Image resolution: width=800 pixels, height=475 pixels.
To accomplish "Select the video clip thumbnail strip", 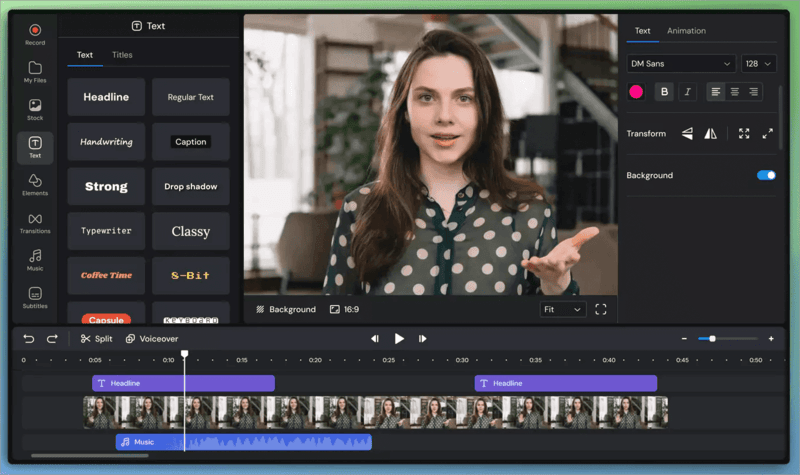I will pyautogui.click(x=376, y=413).
